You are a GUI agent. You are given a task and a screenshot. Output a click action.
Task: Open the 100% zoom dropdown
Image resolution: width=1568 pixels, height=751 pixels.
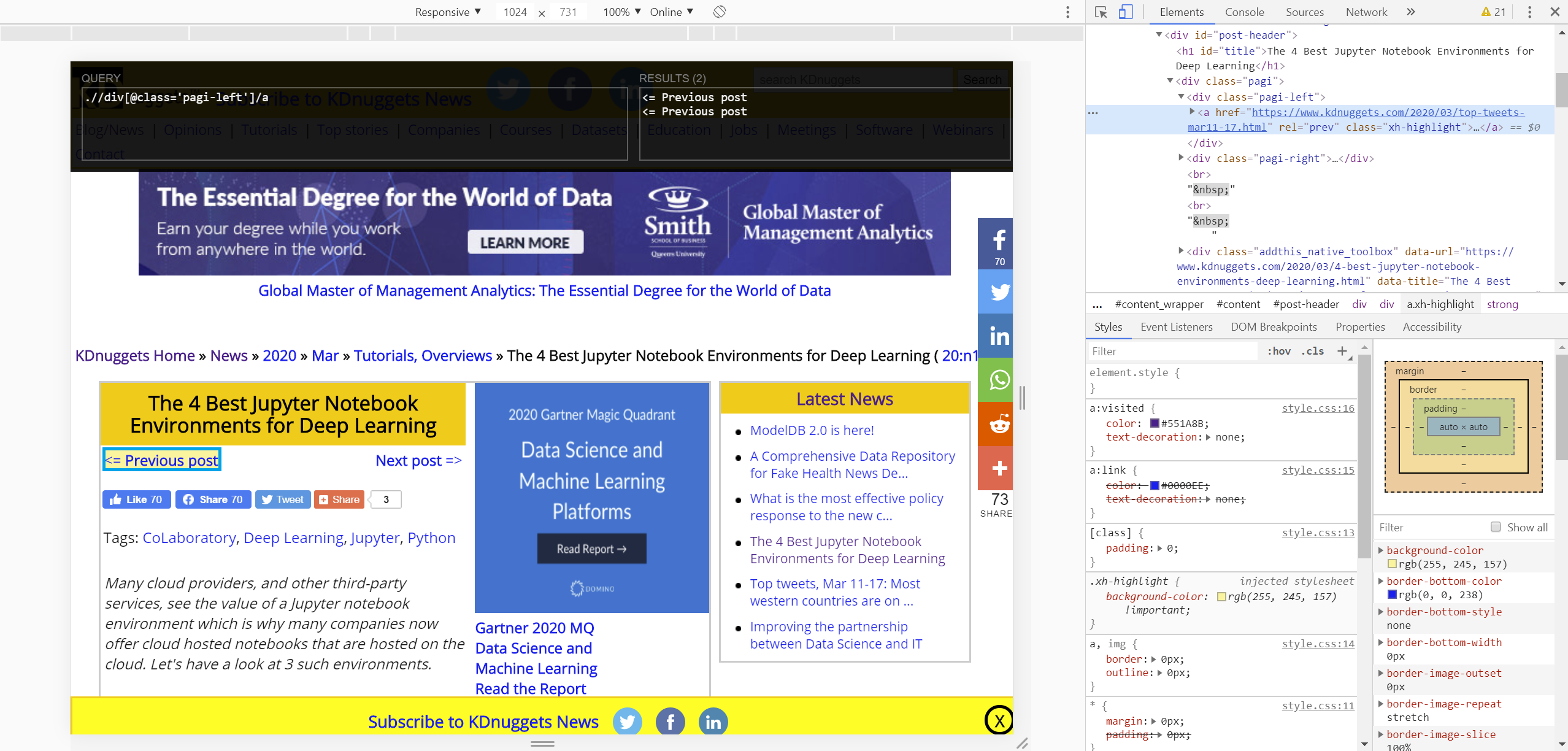[x=621, y=12]
